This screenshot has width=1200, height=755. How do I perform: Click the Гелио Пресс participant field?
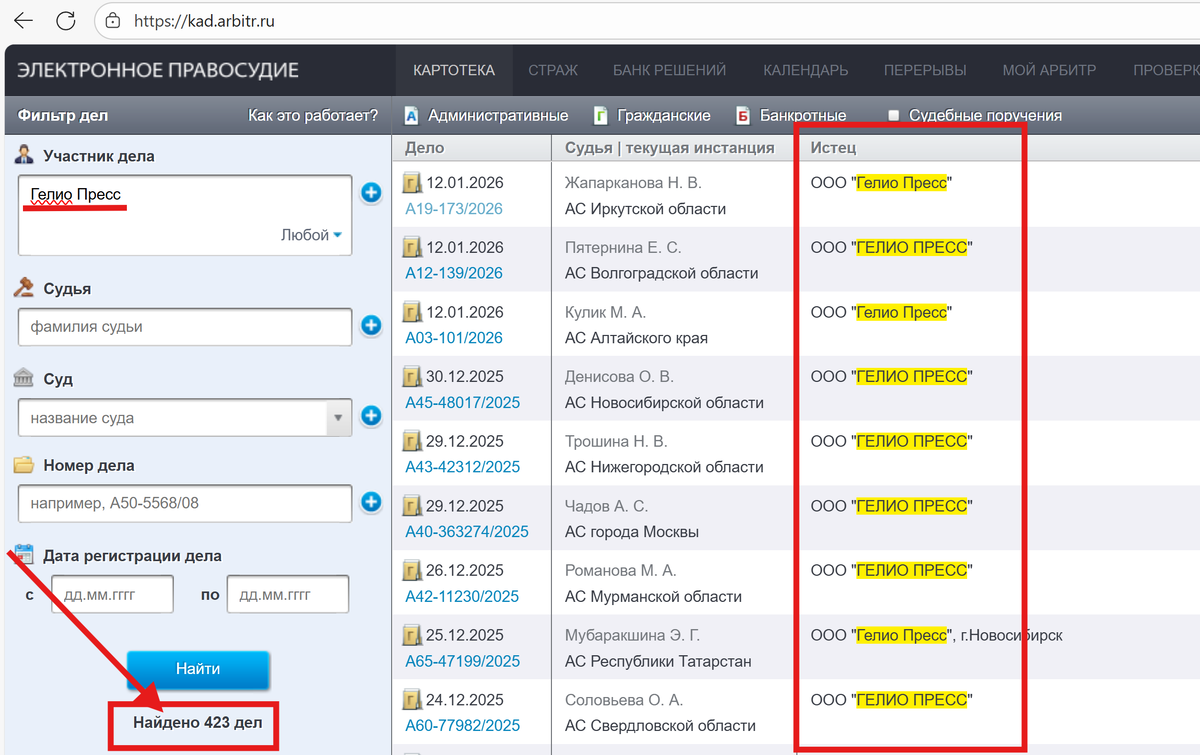point(185,215)
